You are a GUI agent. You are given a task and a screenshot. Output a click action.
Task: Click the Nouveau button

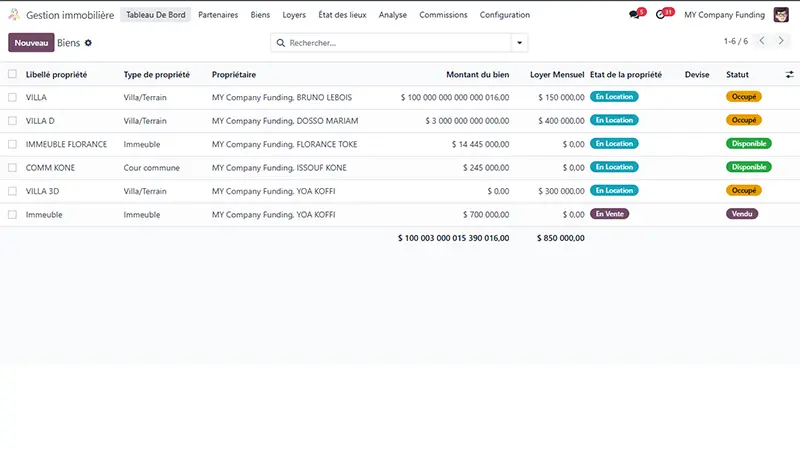[31, 43]
